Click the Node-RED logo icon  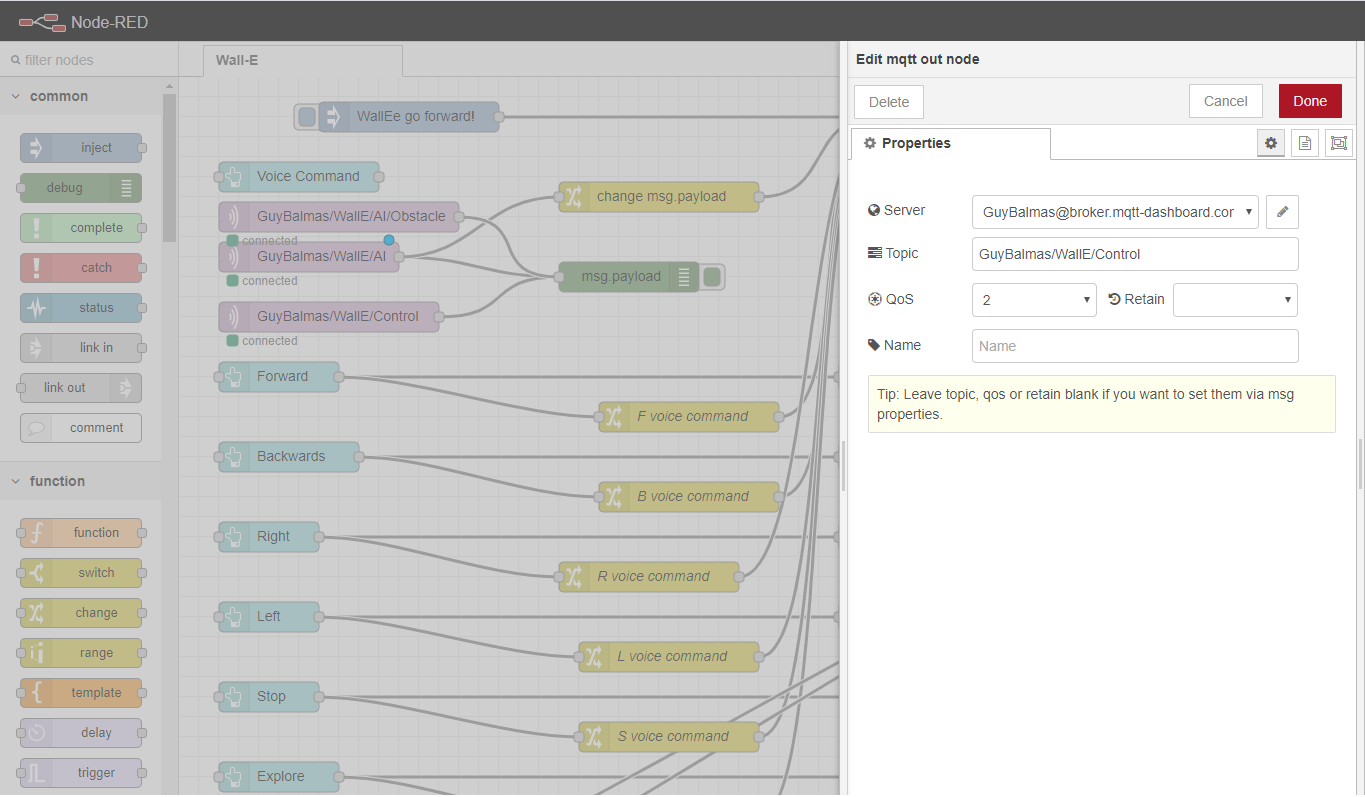pyautogui.click(x=40, y=21)
